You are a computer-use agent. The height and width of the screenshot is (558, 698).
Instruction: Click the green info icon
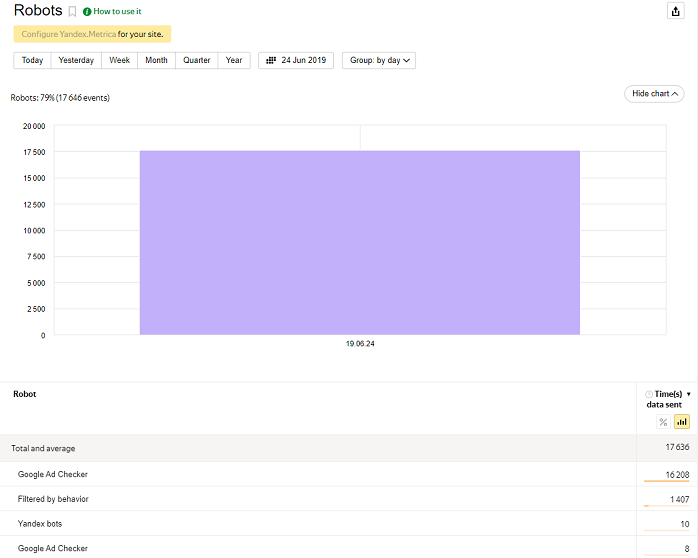coord(87,11)
